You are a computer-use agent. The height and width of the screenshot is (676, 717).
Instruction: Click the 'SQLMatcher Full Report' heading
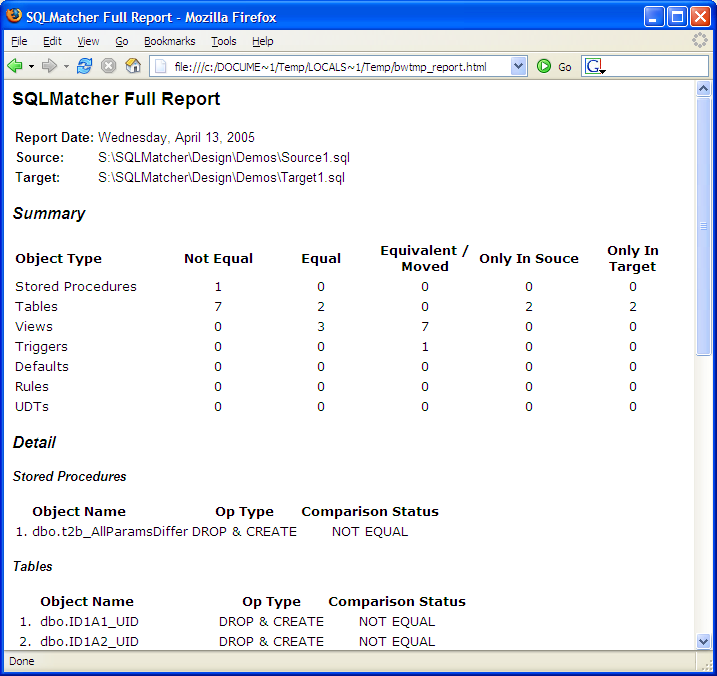point(116,99)
